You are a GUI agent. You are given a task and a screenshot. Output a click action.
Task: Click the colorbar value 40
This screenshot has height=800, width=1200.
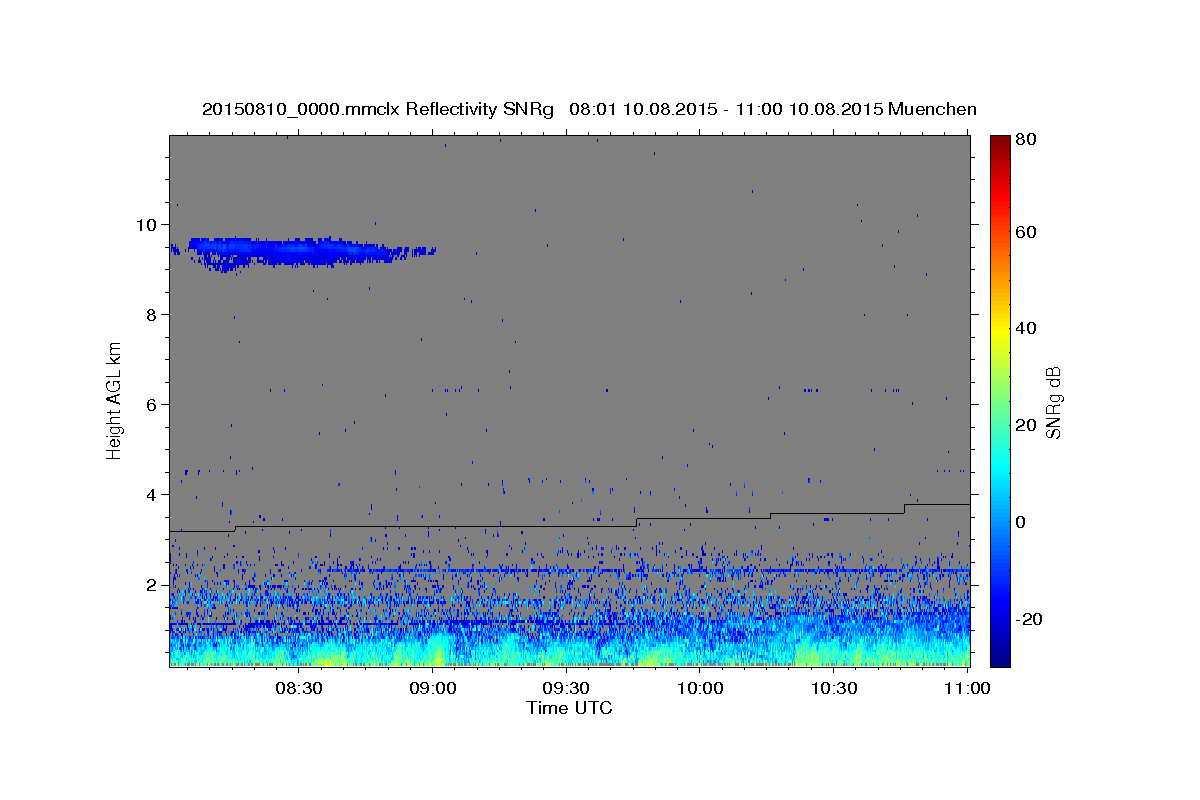tap(1027, 328)
